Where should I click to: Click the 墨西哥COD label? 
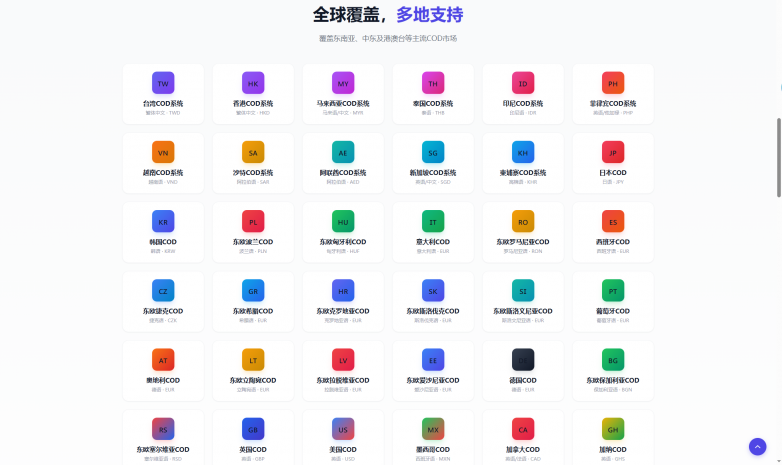433,450
